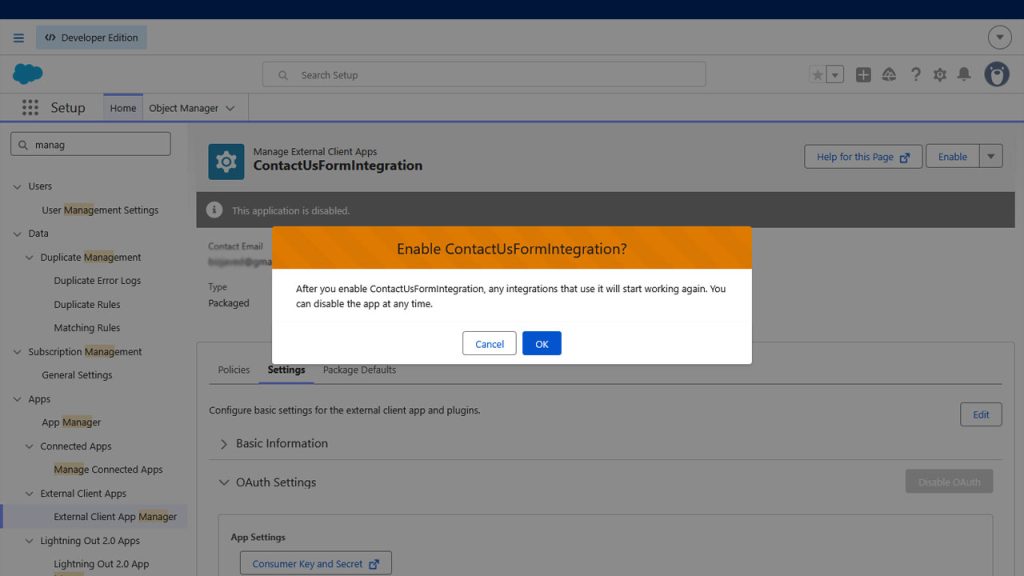Open the hamburger menu icon
Viewport: 1024px width, 576px height.
18,38
